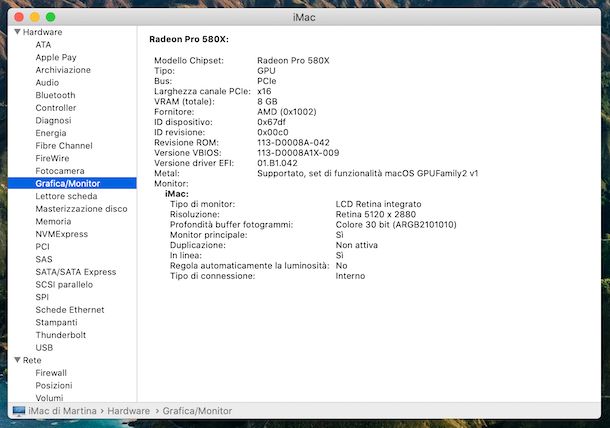Click the ID revisione value '0x00c0'
Screen dimensions: 610x428
(x=273, y=132)
